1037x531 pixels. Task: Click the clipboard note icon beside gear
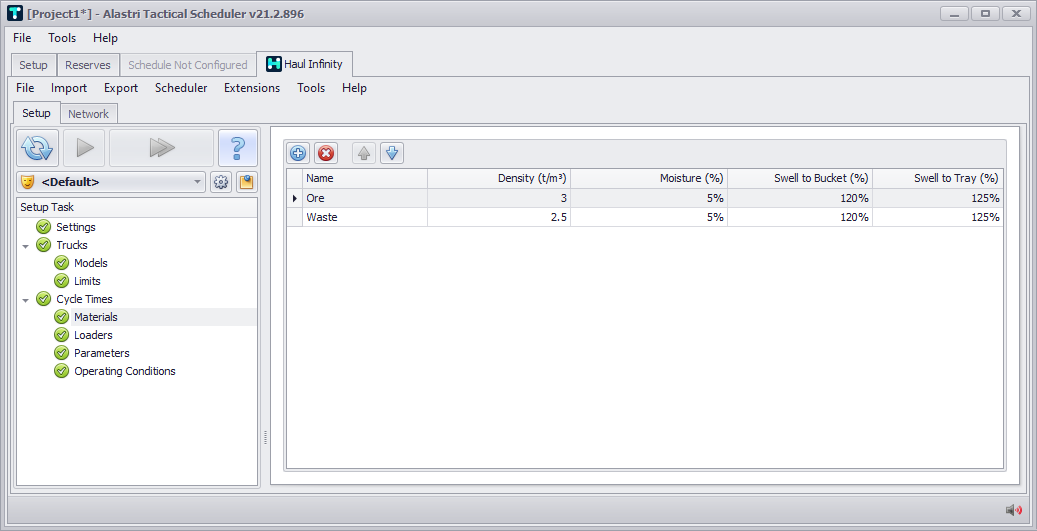(245, 182)
